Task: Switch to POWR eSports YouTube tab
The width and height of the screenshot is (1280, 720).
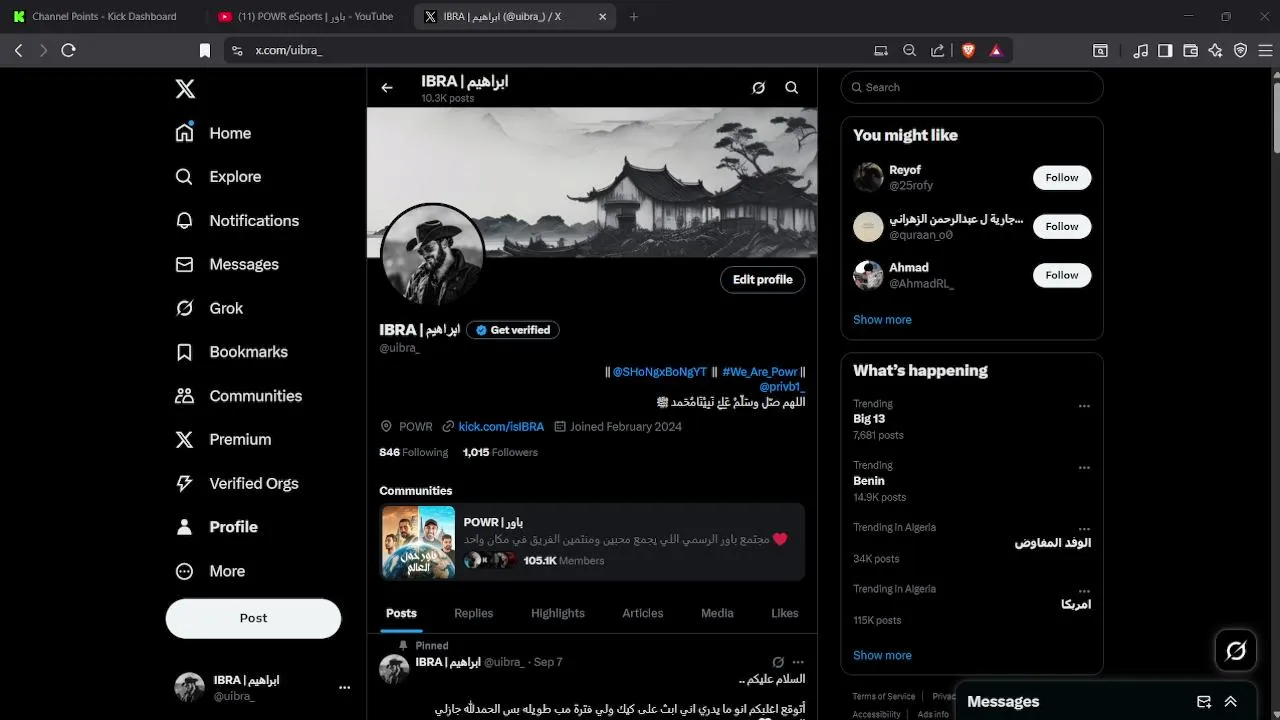Action: (305, 17)
